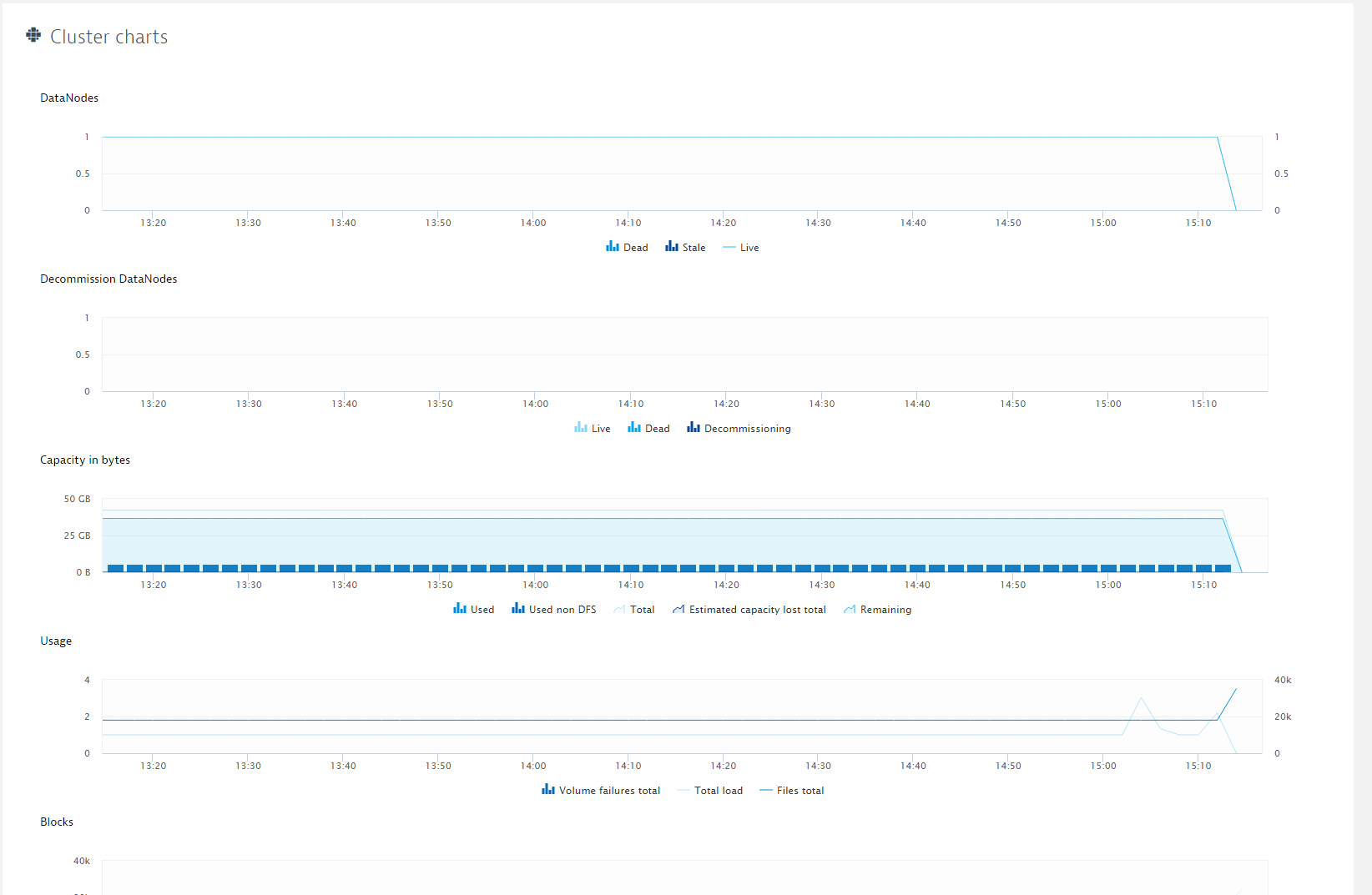
Task: Click the 50 GB axis label in Capacity chart
Action: click(77, 499)
